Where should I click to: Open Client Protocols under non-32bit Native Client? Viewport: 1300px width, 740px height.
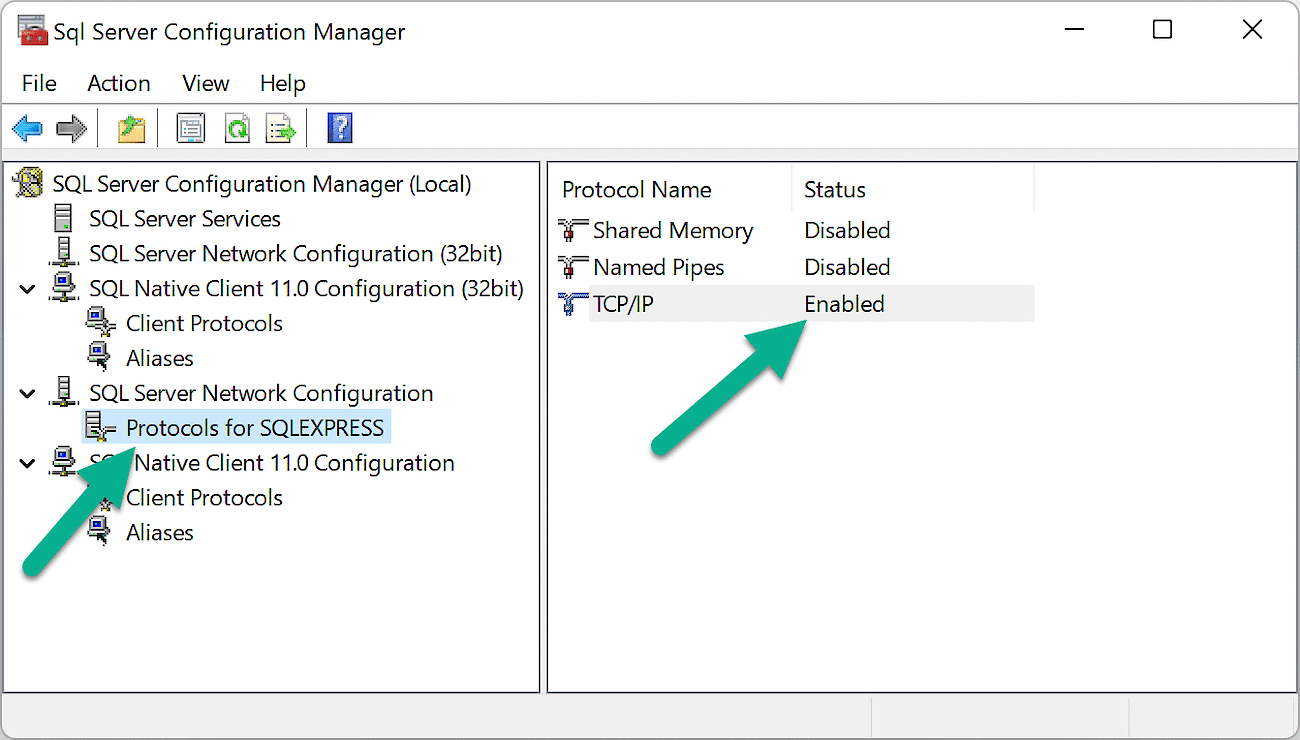click(x=204, y=498)
